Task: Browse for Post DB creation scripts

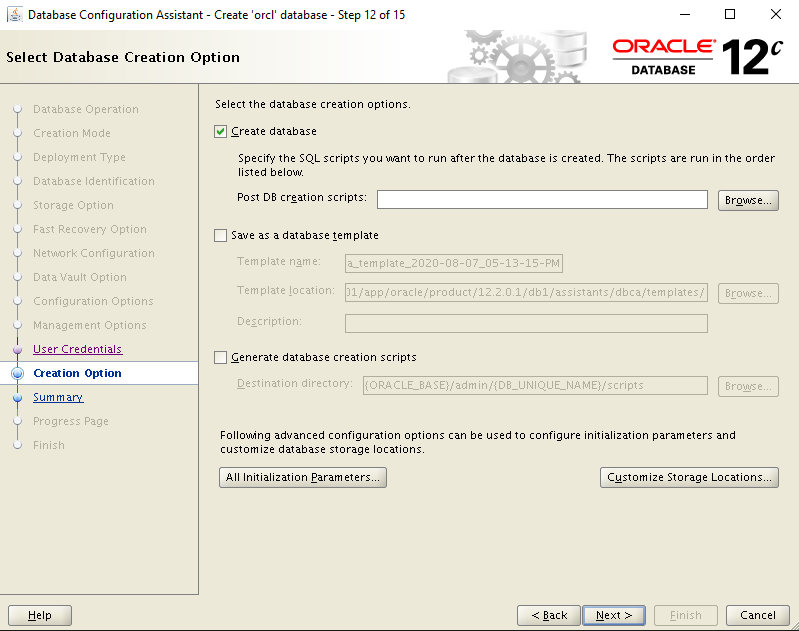Action: click(x=748, y=200)
